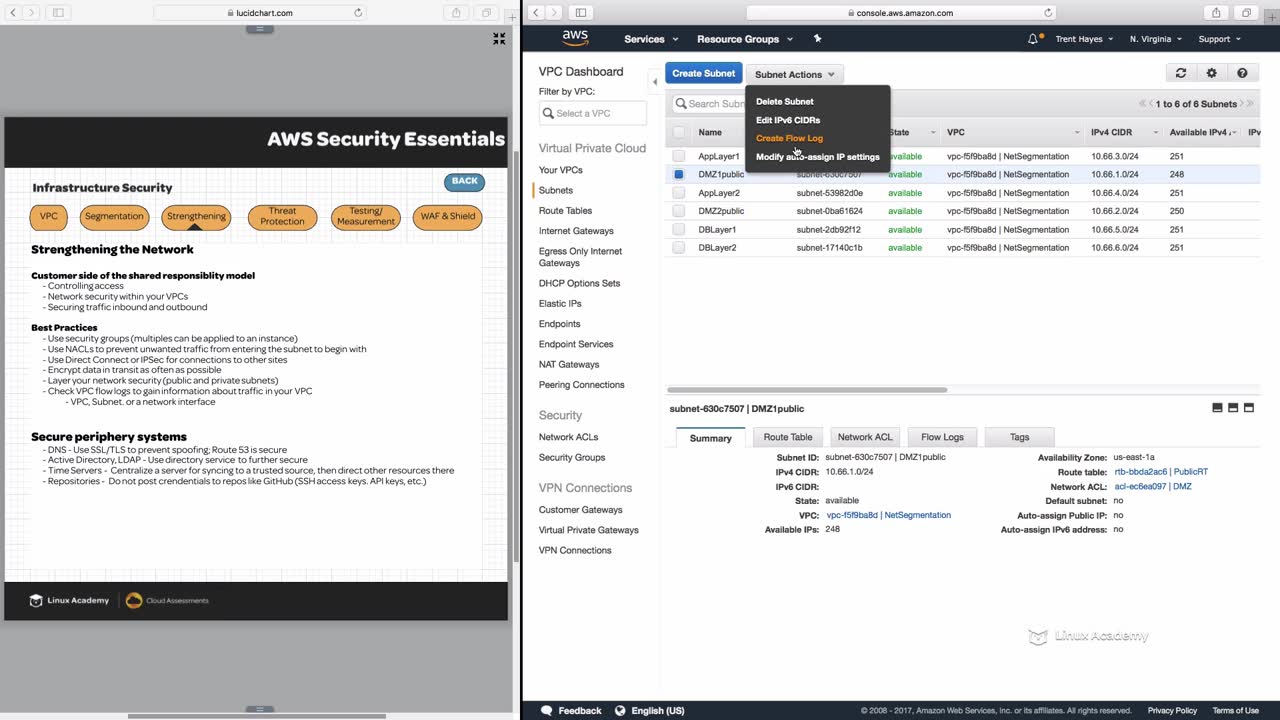Click the Create Subnet button

coord(703,73)
